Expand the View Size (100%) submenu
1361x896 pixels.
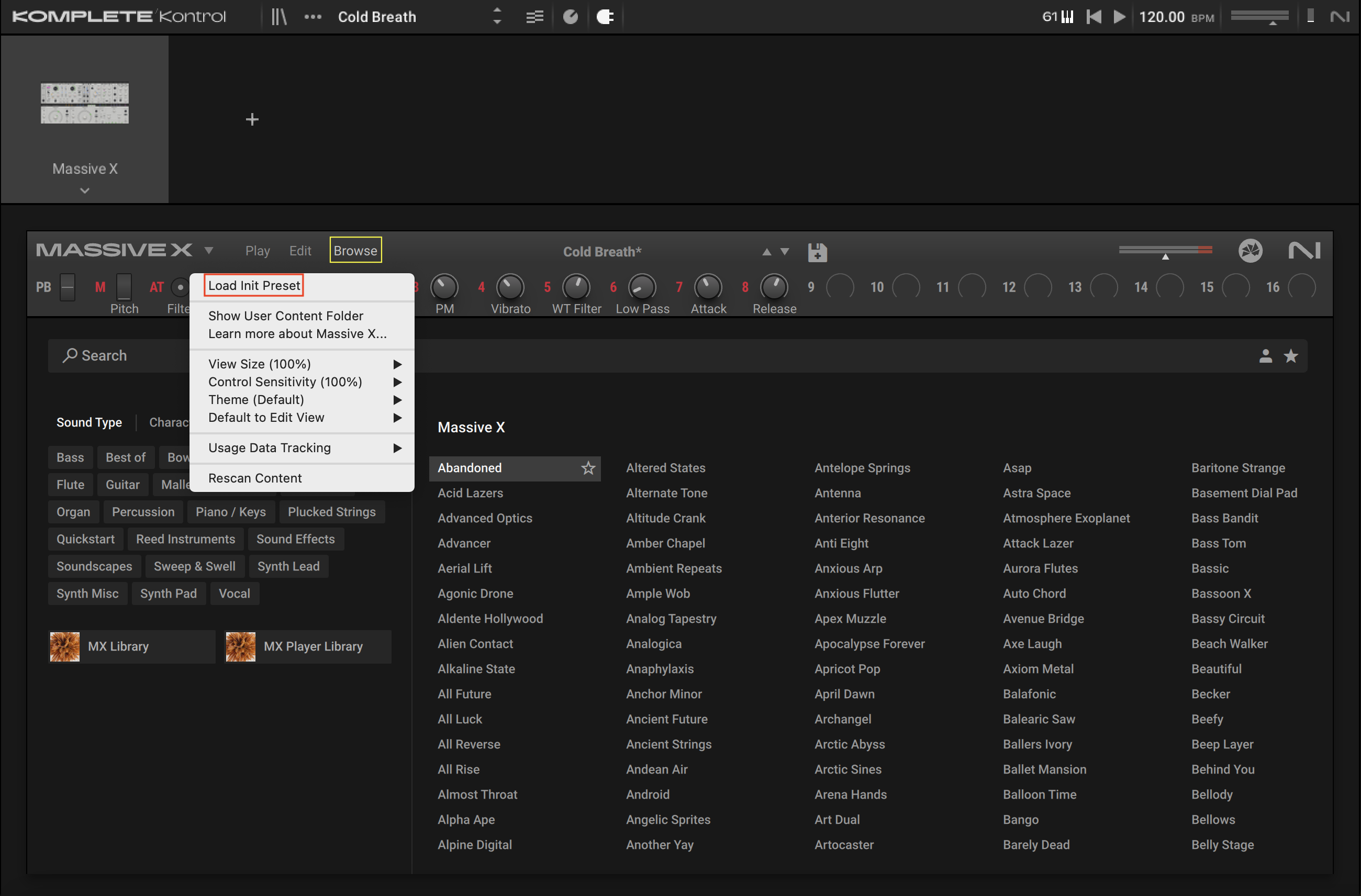[302, 364]
